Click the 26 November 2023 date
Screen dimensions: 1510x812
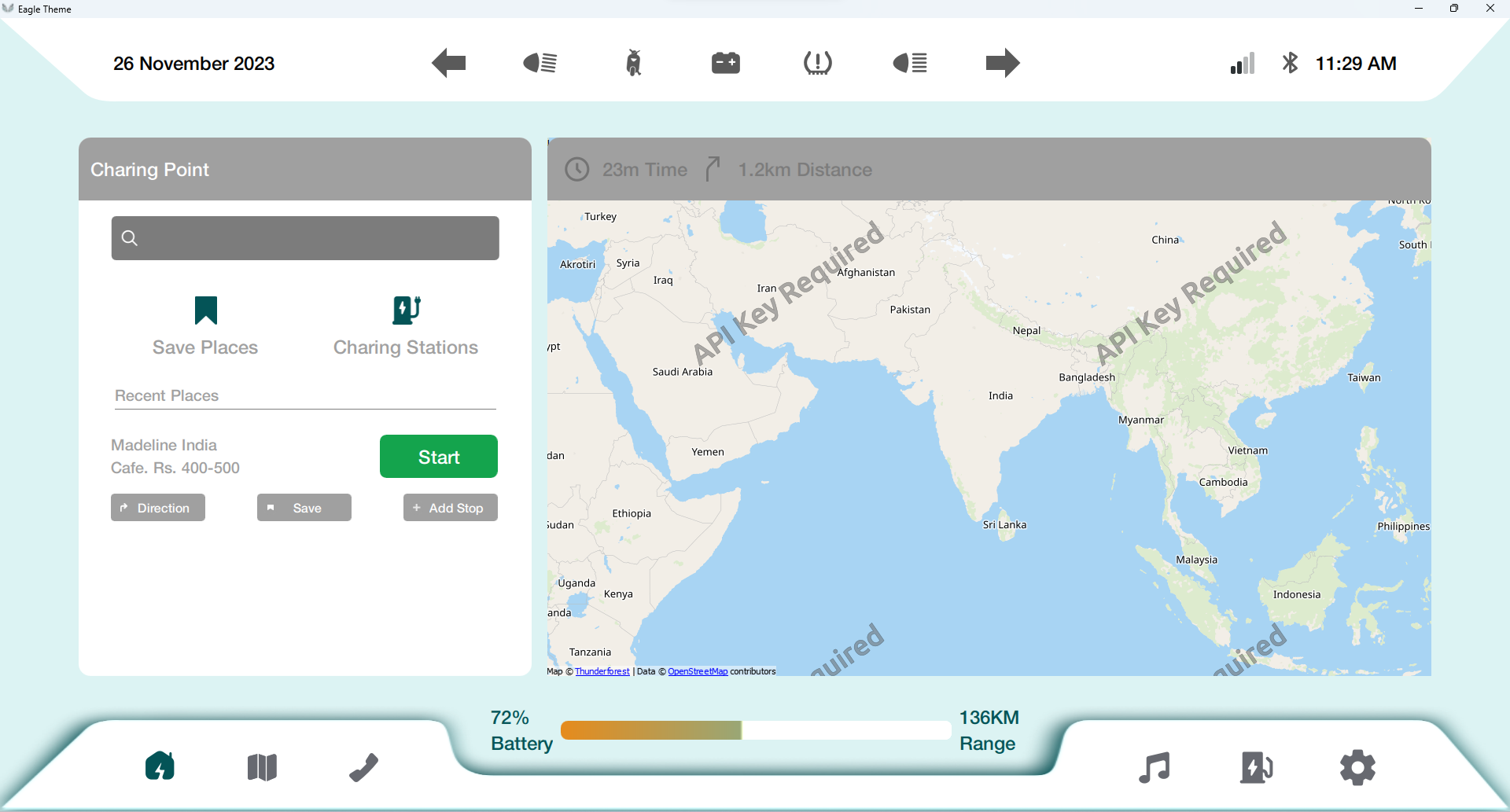pos(193,64)
